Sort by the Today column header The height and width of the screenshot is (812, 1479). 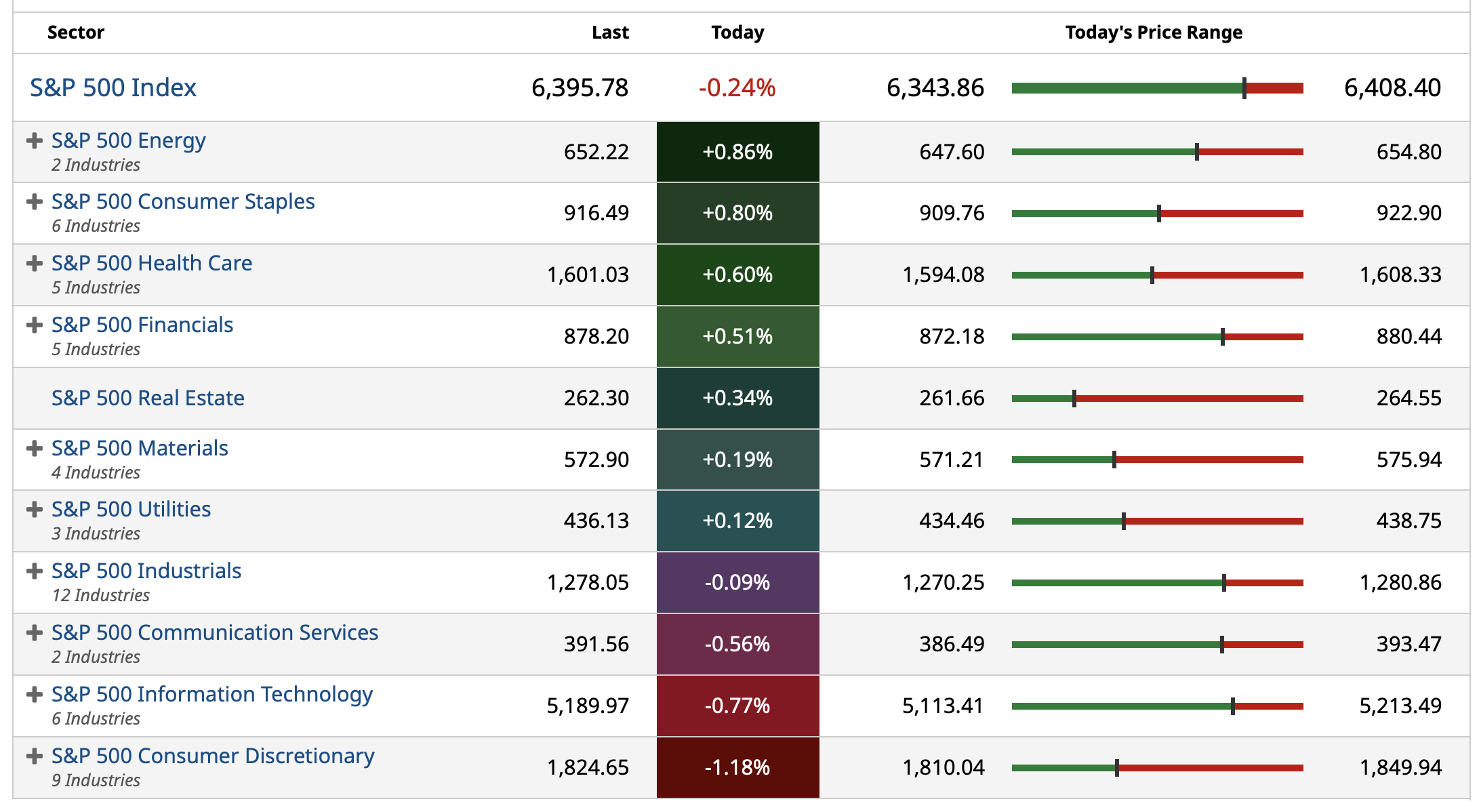coord(737,33)
